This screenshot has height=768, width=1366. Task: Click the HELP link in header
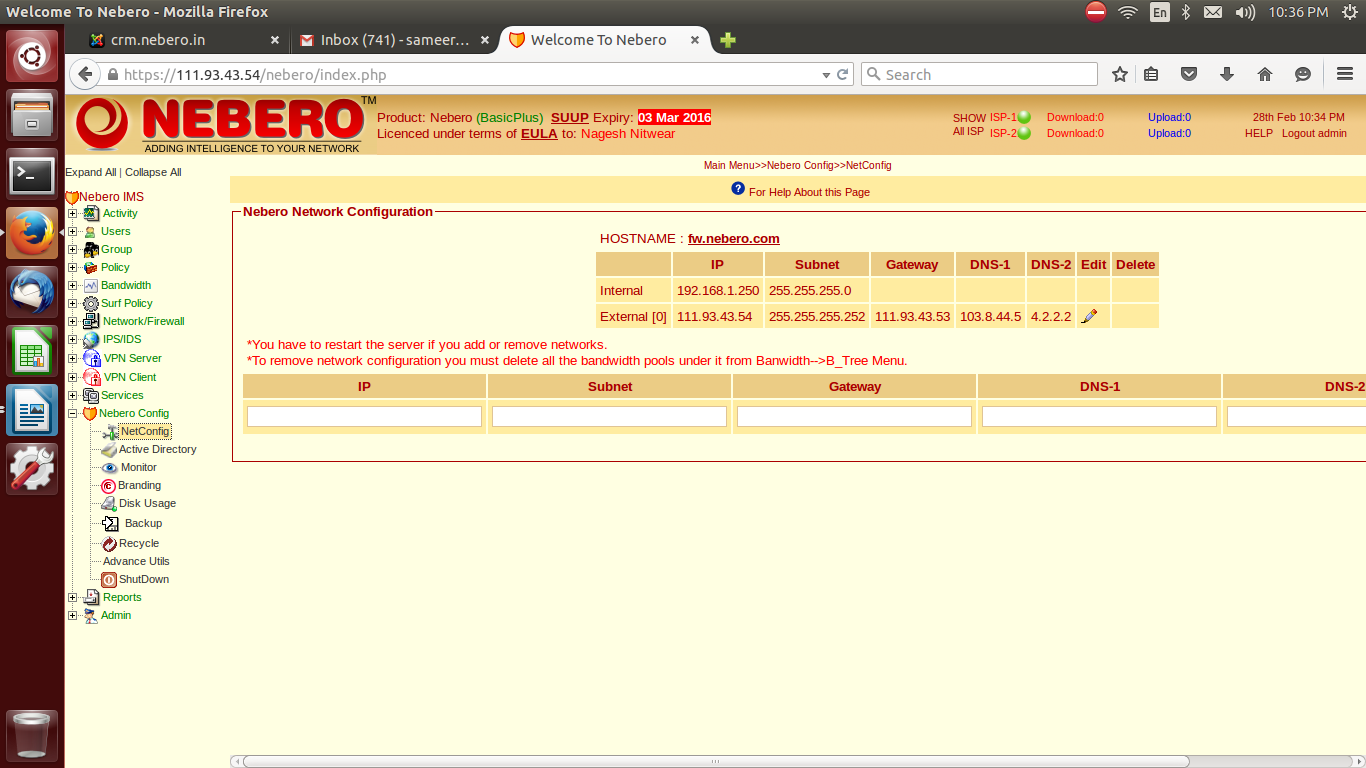1259,133
